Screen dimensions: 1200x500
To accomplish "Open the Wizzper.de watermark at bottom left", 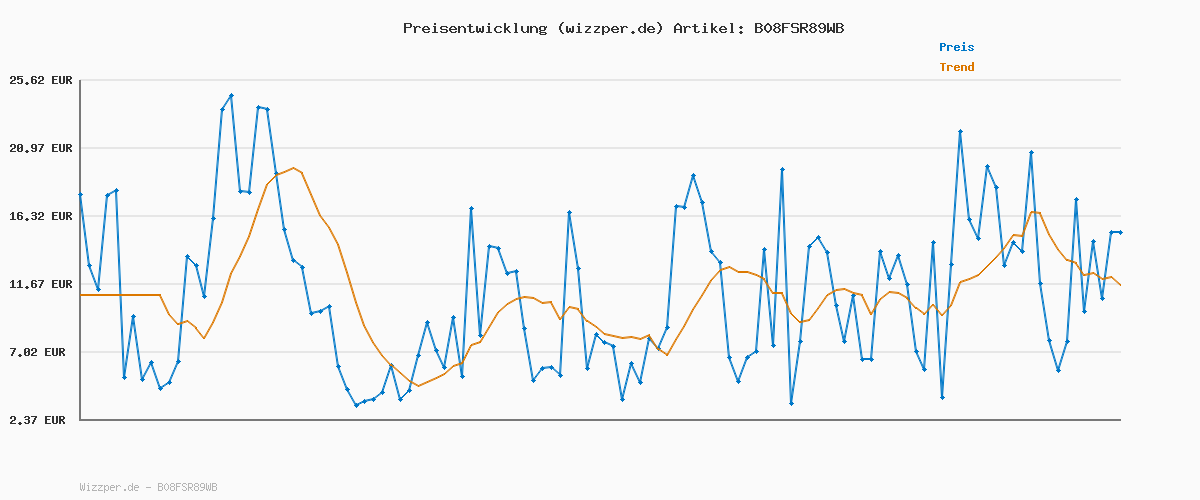I will pos(148,487).
